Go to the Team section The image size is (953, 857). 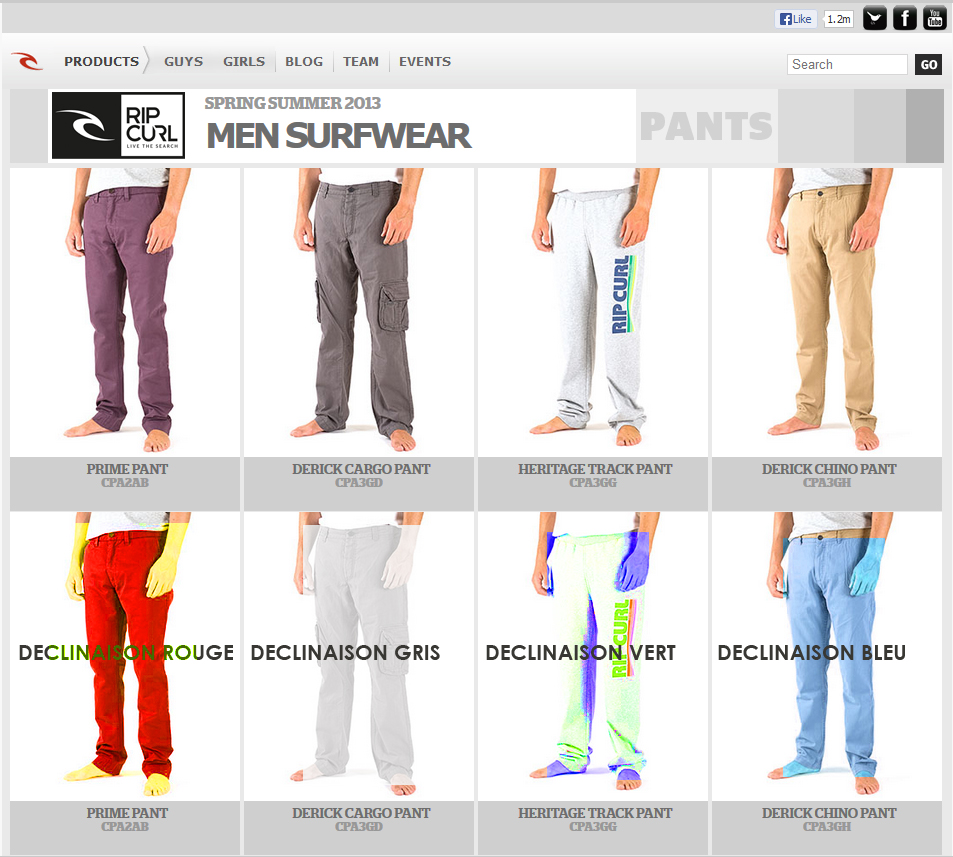360,61
